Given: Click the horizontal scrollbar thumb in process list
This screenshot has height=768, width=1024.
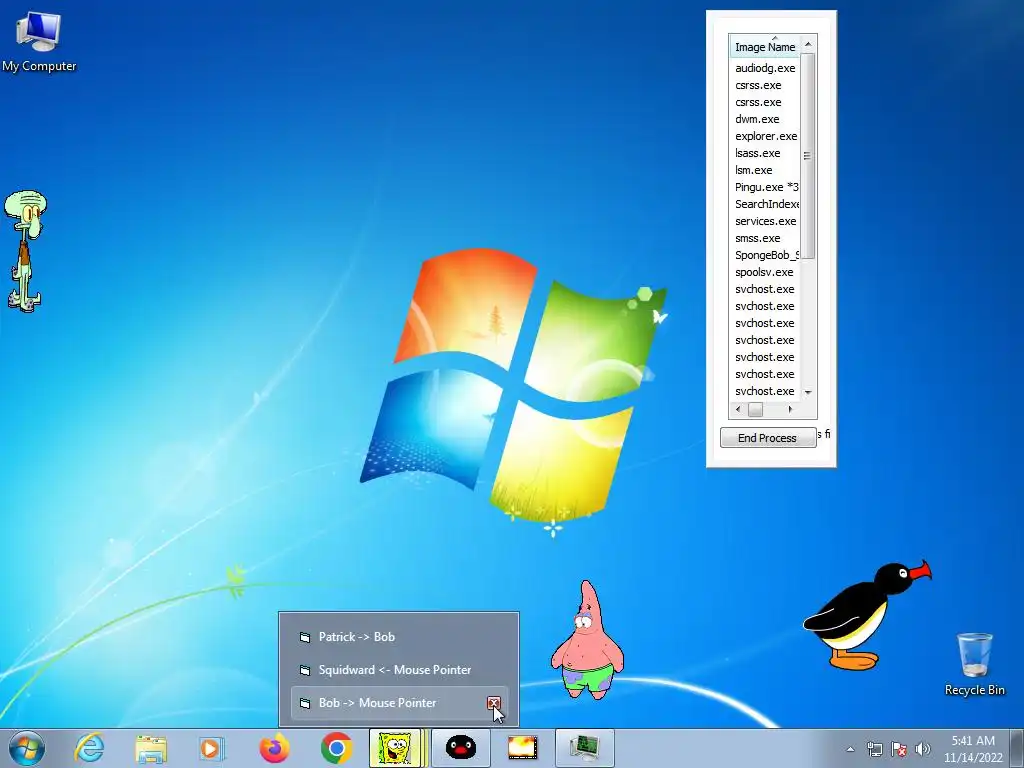Looking at the screenshot, I should click(756, 409).
